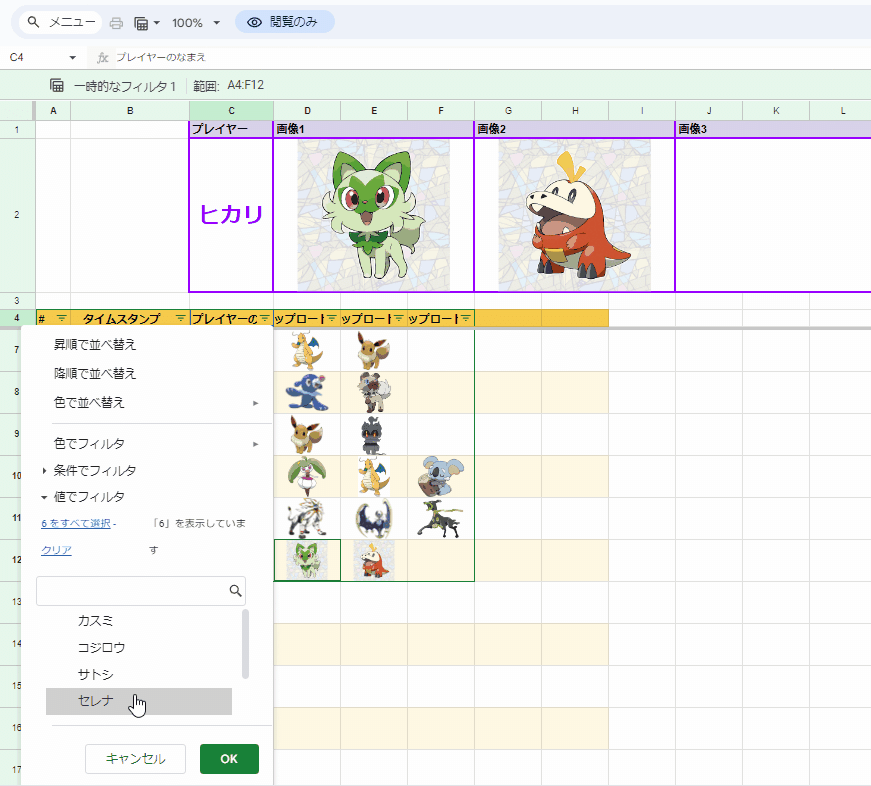This screenshot has width=871, height=786.
Task: Toggle the コジロウ value
Action: (x=139, y=647)
